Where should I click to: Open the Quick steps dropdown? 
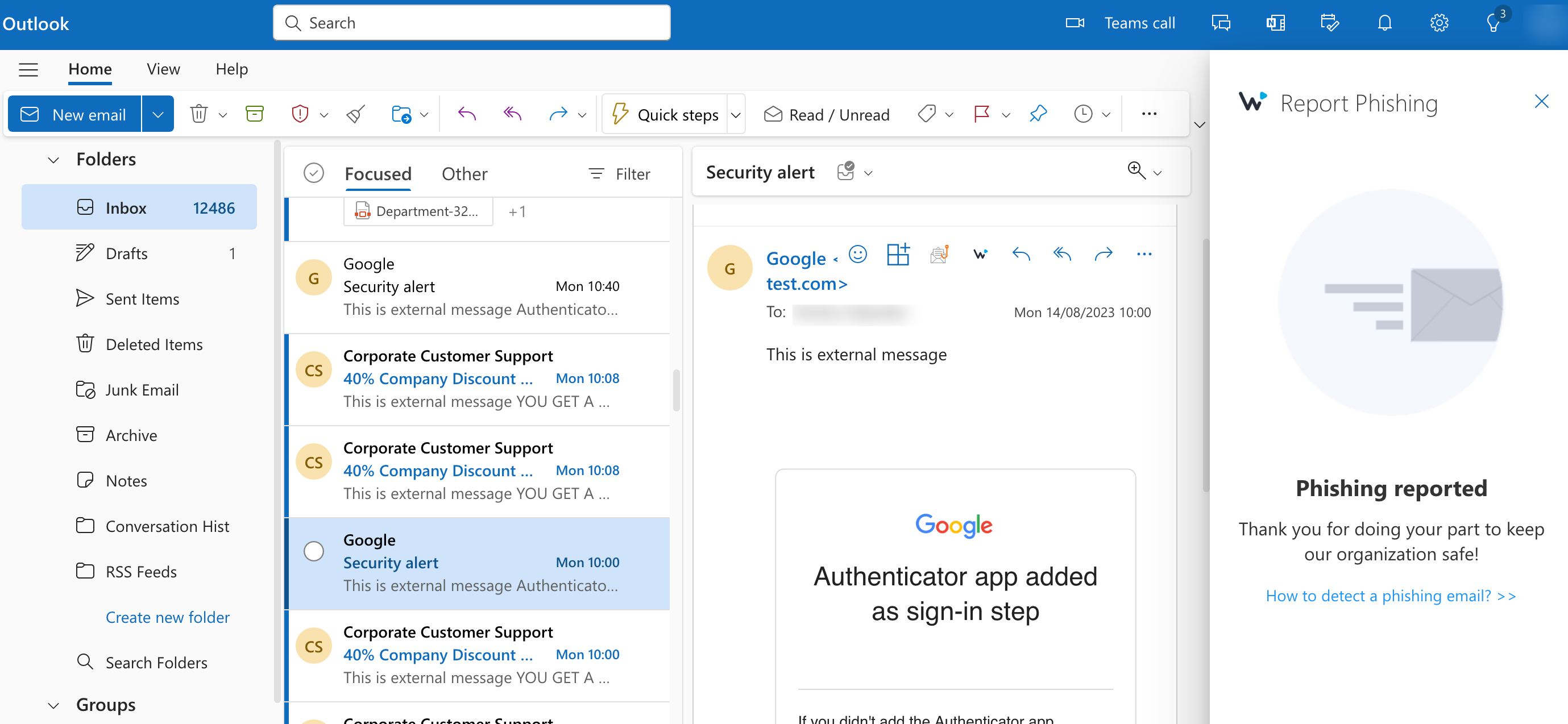(736, 114)
